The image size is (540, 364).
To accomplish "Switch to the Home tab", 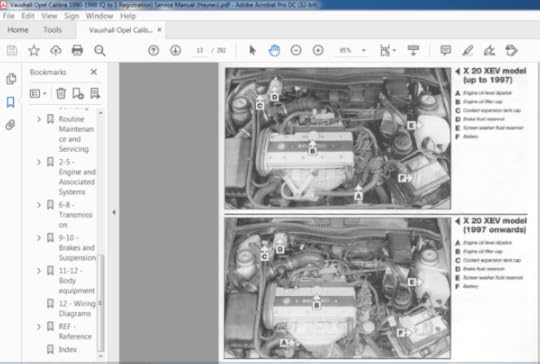I will point(18,30).
